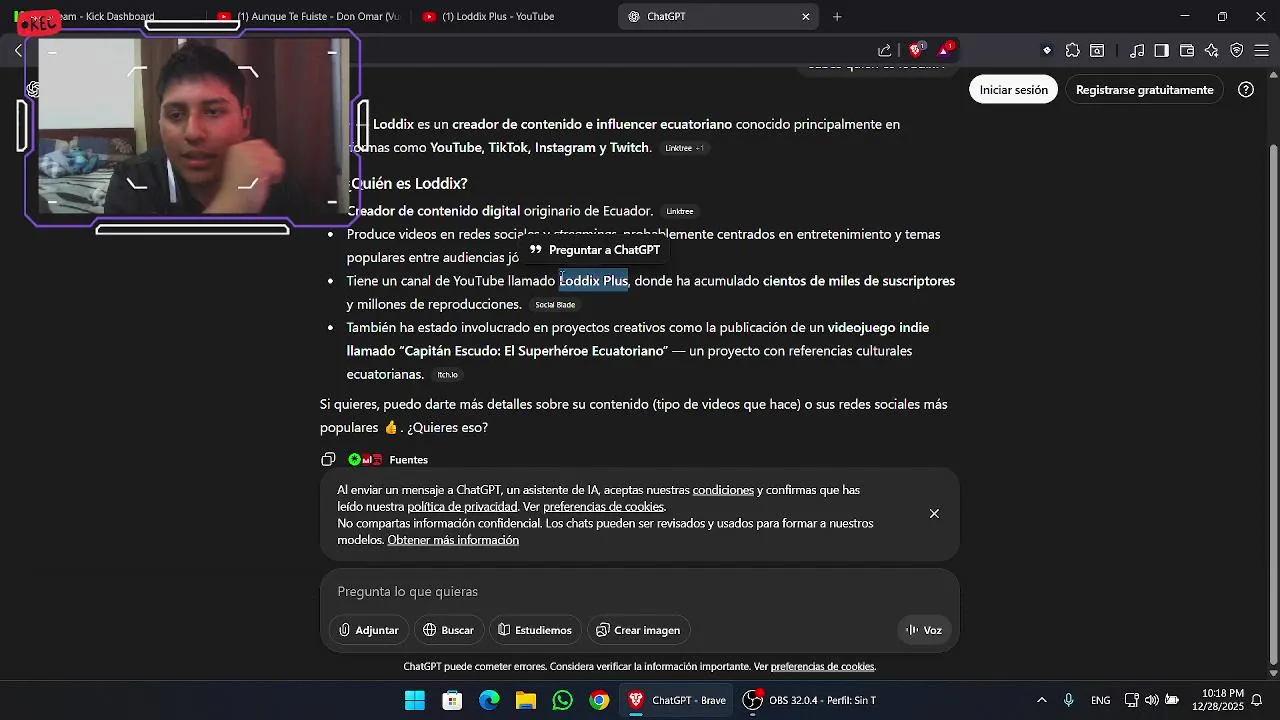Open Google Chrome from taskbar
The width and height of the screenshot is (1280, 720).
click(599, 700)
